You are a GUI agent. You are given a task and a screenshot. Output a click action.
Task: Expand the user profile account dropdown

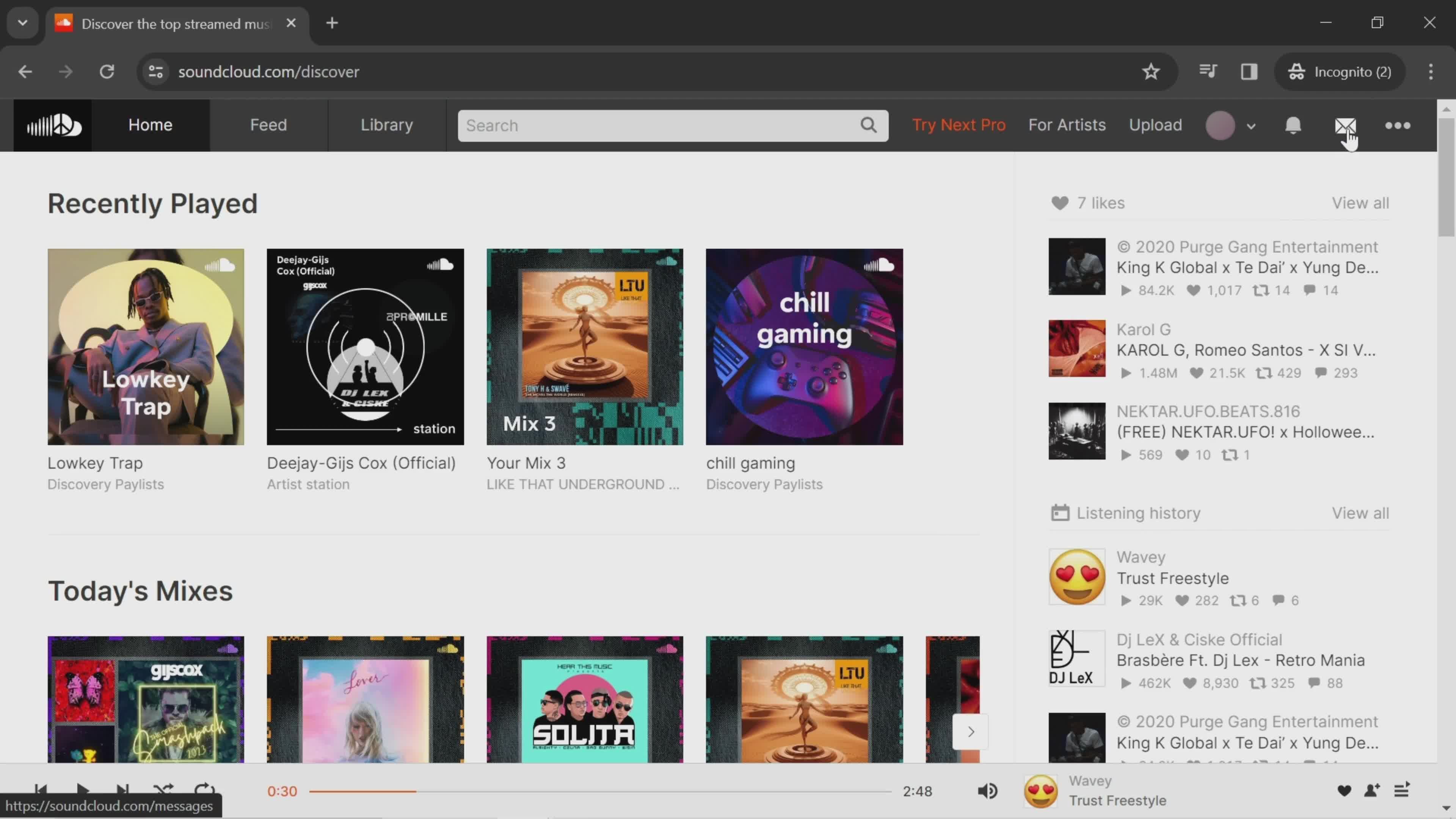tap(1251, 125)
